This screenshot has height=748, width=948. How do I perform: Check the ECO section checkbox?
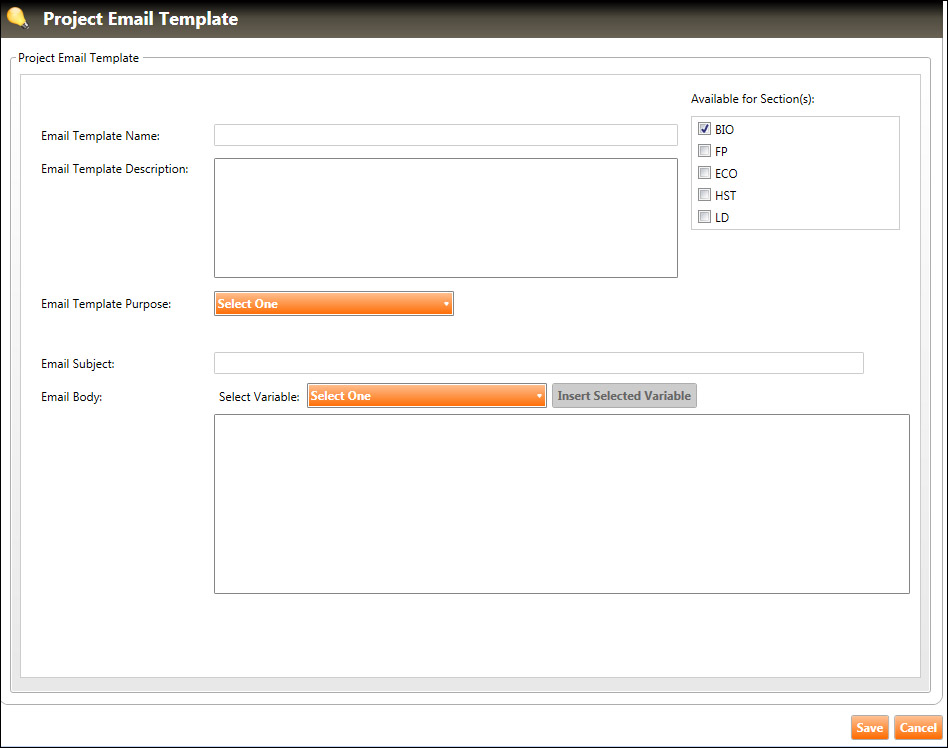click(x=705, y=173)
